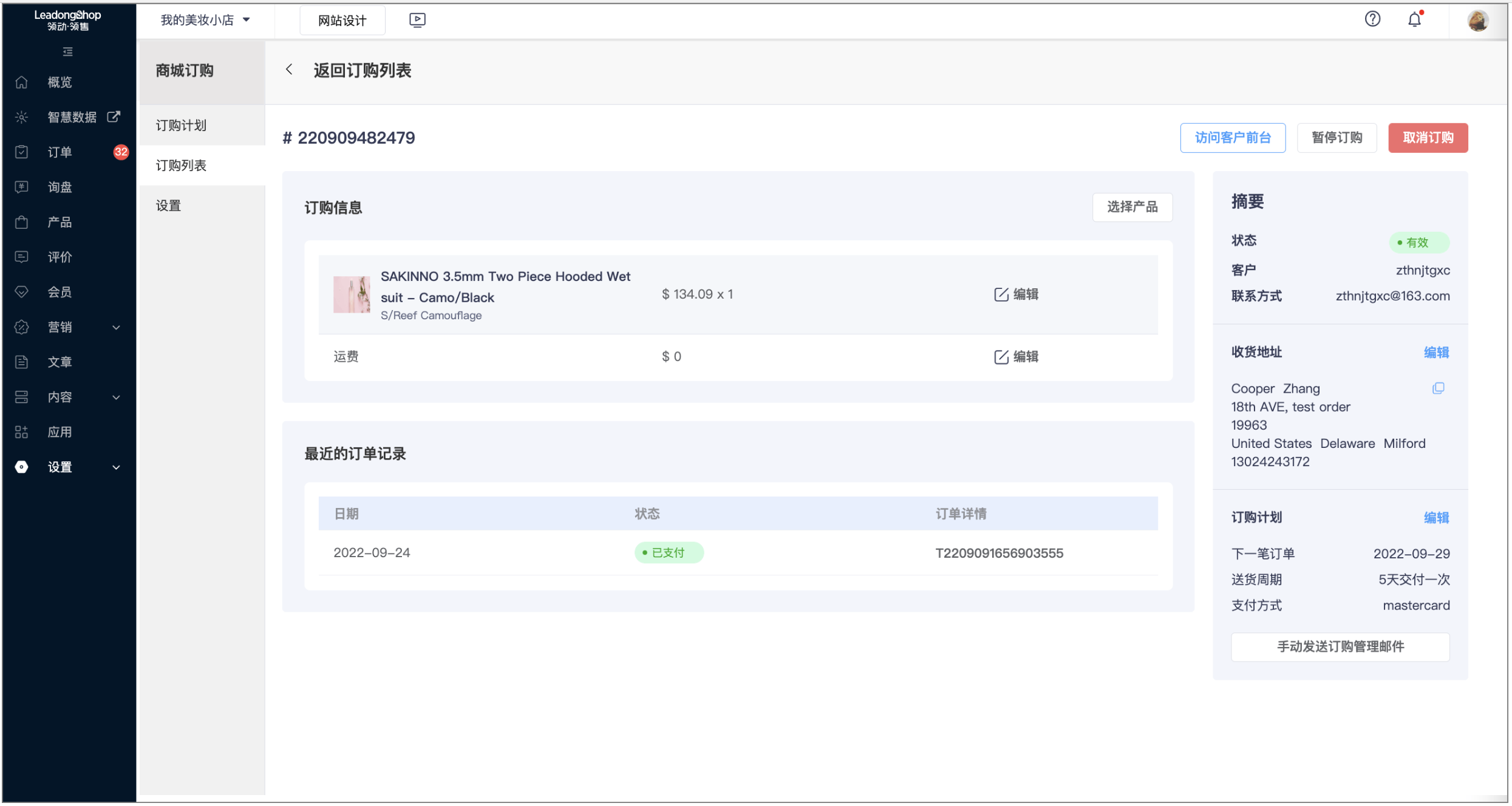Collapse the sidebar with the menu-fold icon
The width and height of the screenshot is (1512, 806).
pos(67,52)
